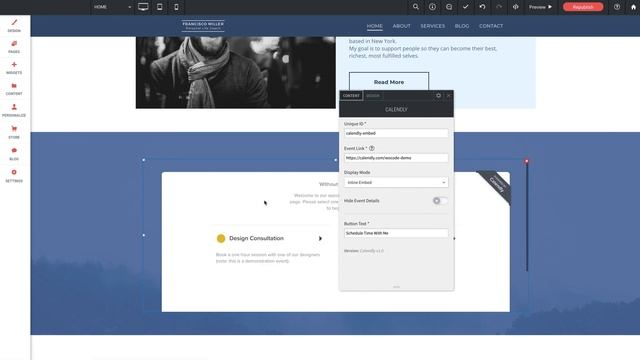
Task: Click the info icon in top toolbar
Action: (432, 7)
